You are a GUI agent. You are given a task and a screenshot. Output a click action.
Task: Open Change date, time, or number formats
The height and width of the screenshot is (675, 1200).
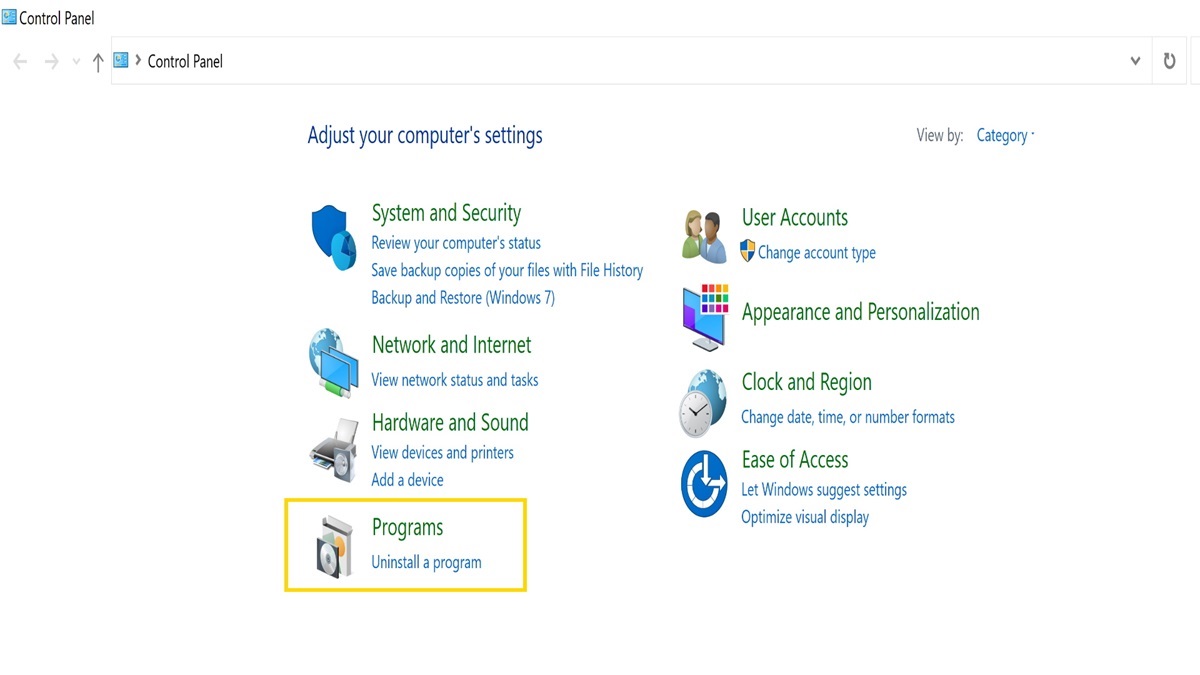(848, 417)
